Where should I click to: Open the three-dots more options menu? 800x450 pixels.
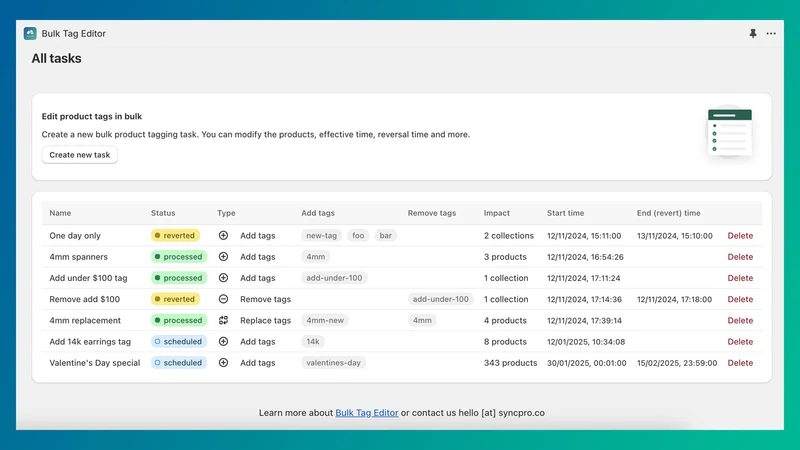[x=771, y=34]
